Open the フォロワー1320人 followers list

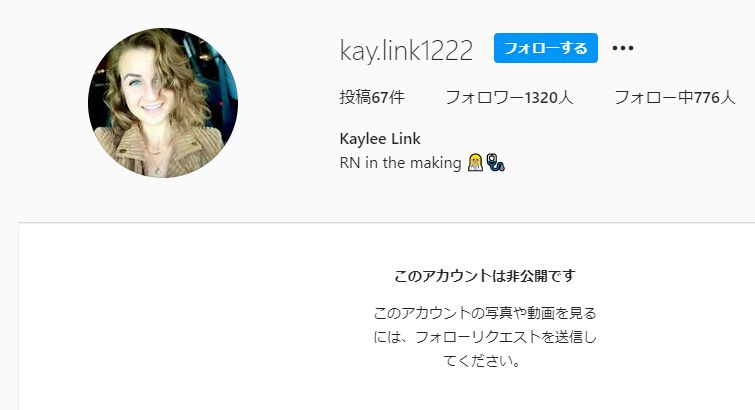click(509, 98)
